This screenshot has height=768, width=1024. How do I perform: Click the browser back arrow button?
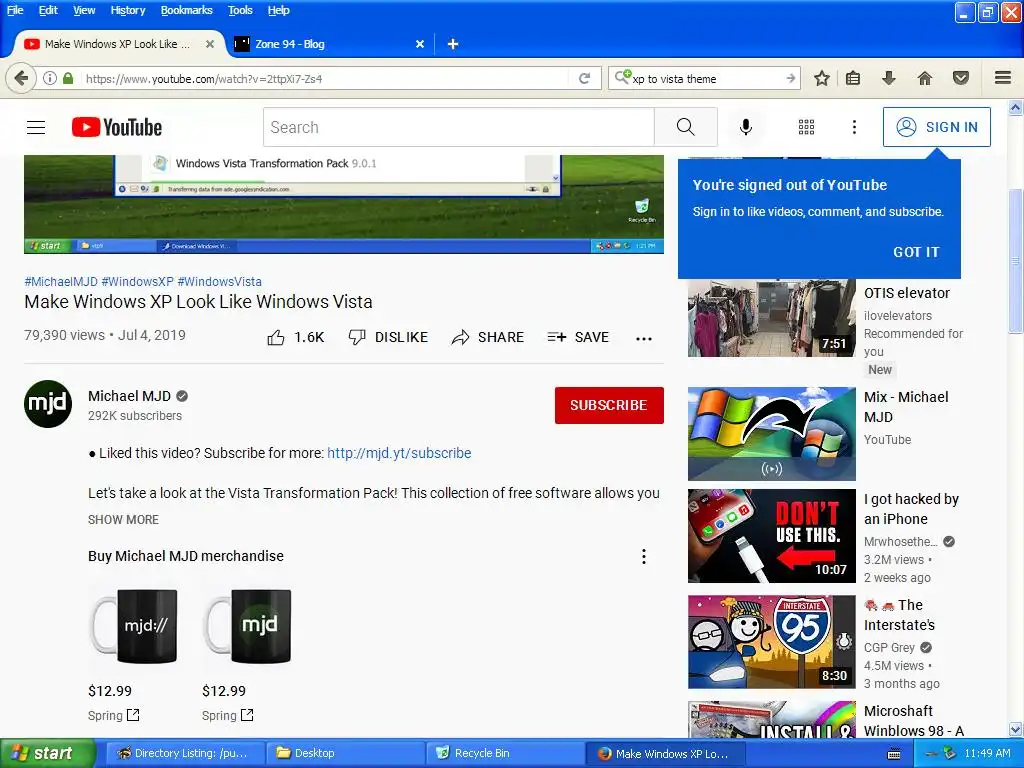pyautogui.click(x=21, y=78)
